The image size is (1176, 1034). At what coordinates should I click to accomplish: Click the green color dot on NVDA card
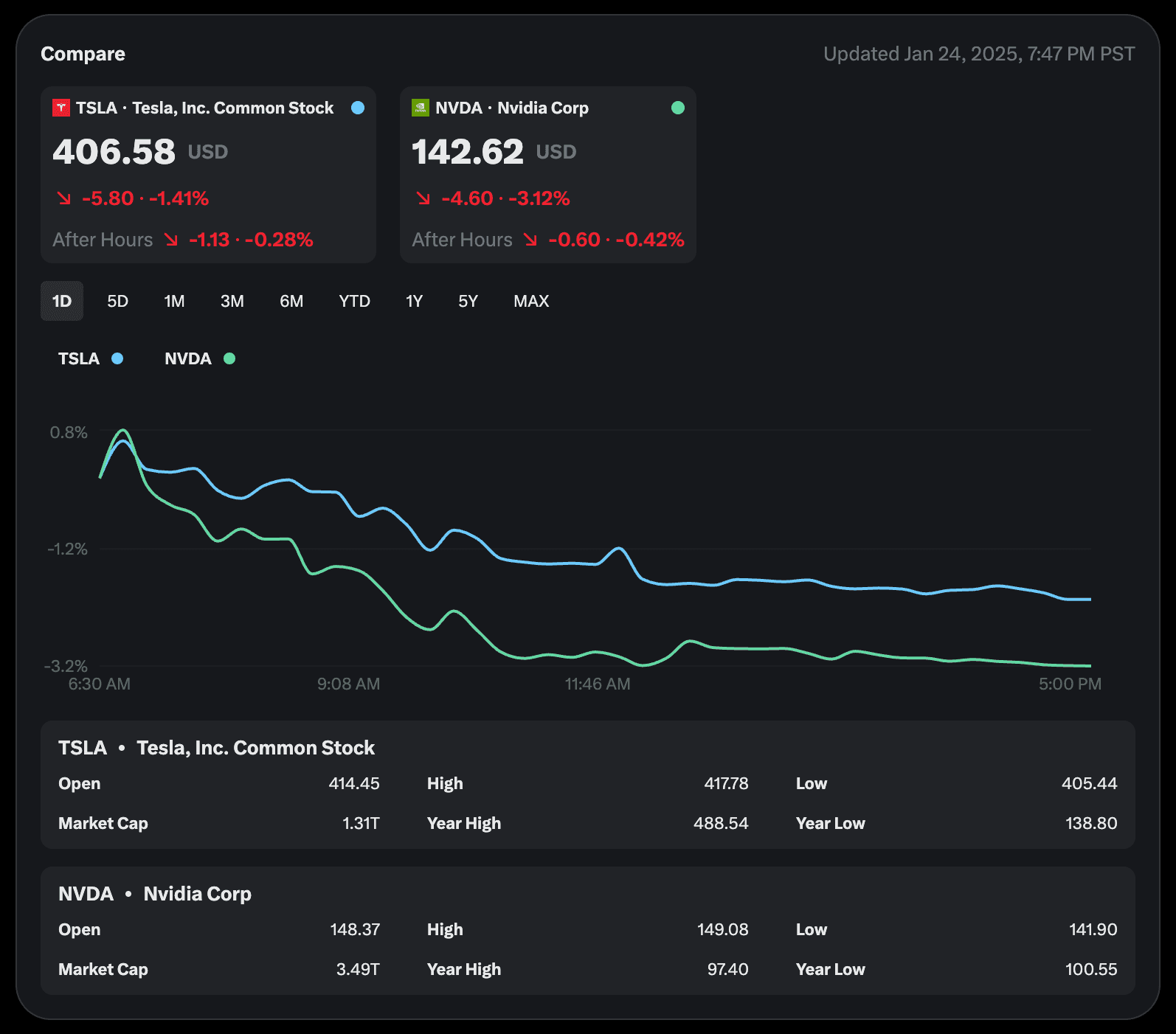[x=678, y=108]
